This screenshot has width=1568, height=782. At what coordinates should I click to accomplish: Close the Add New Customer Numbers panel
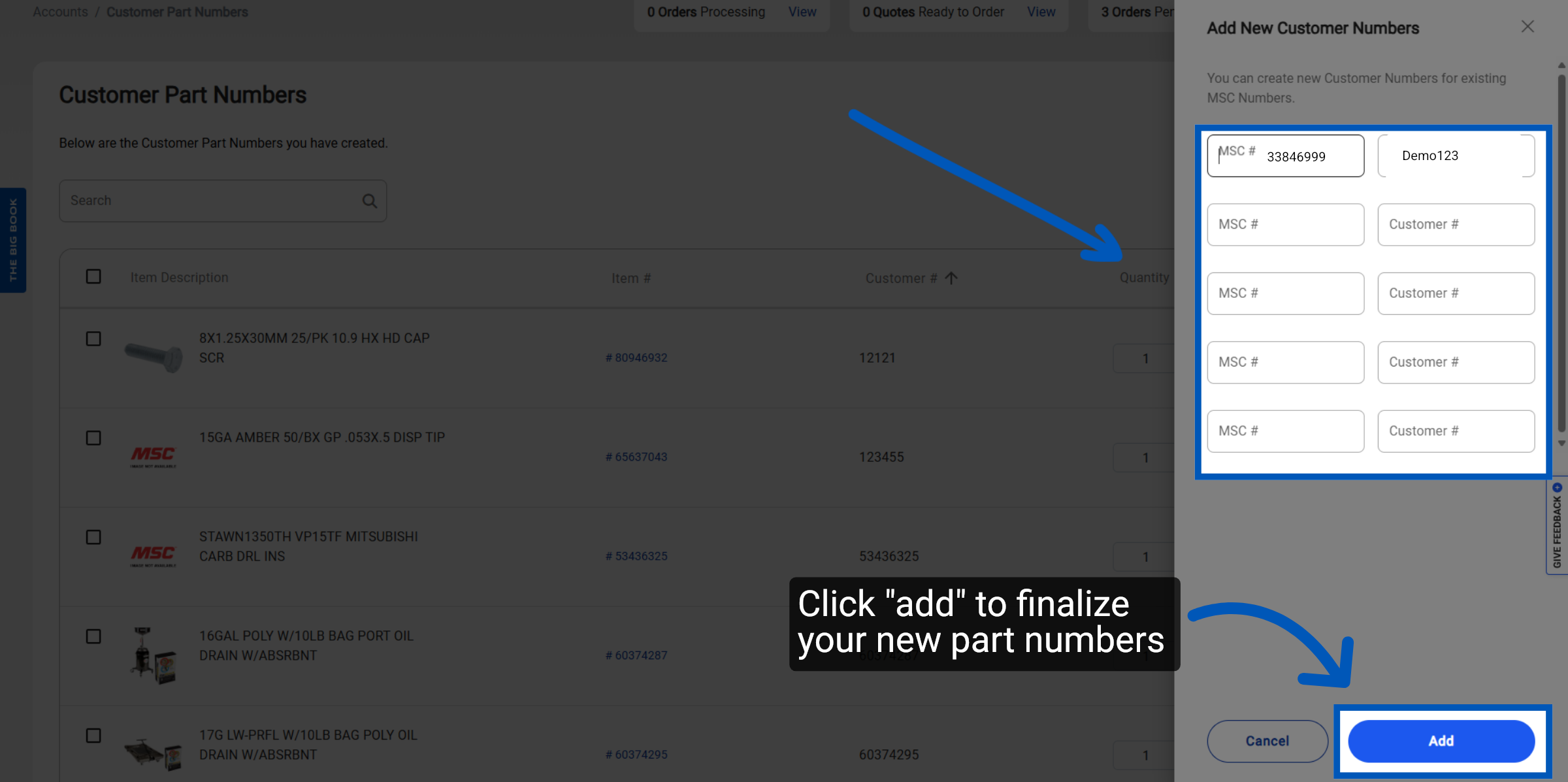[x=1527, y=27]
